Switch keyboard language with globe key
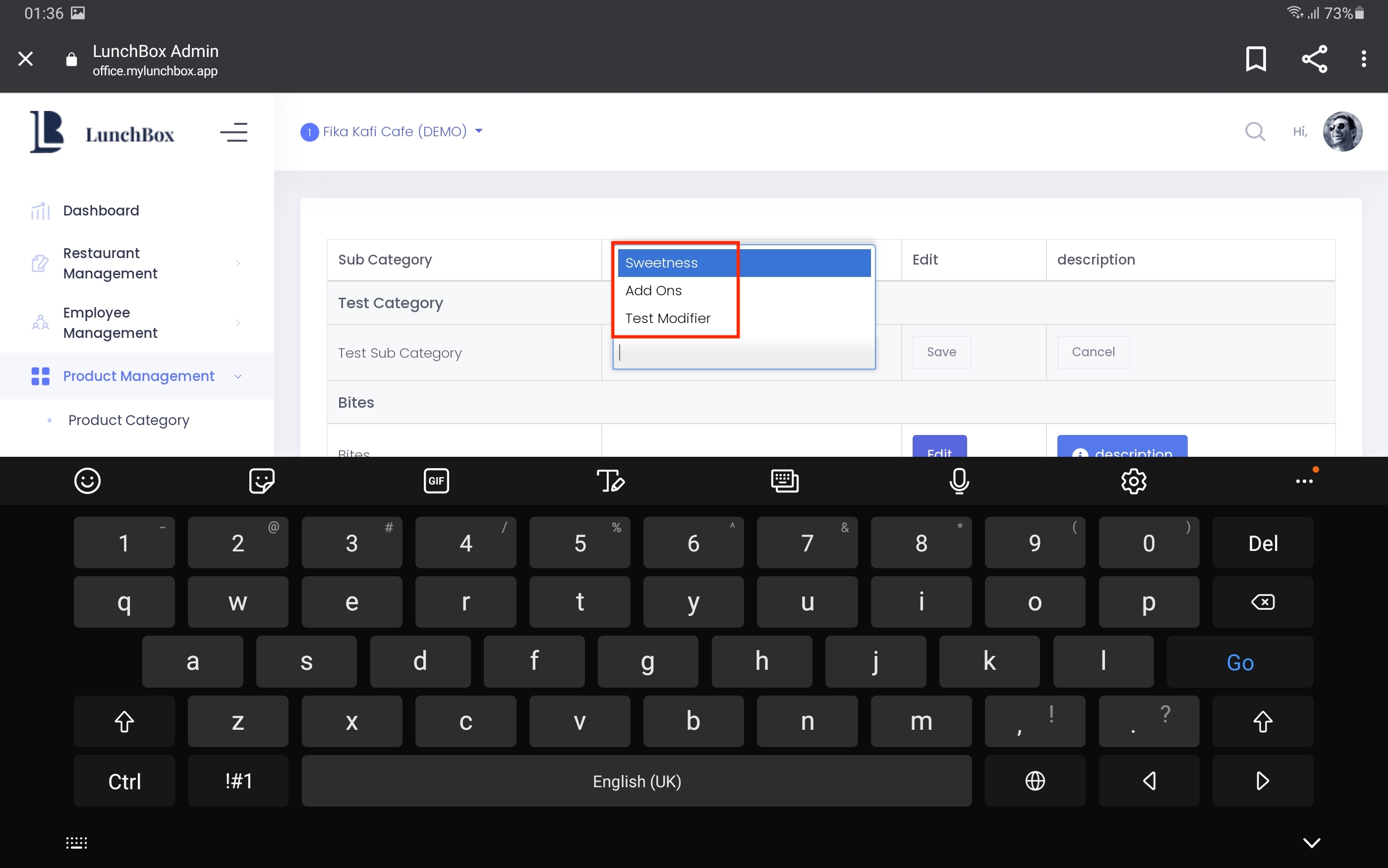This screenshot has width=1388, height=868. coord(1035,781)
